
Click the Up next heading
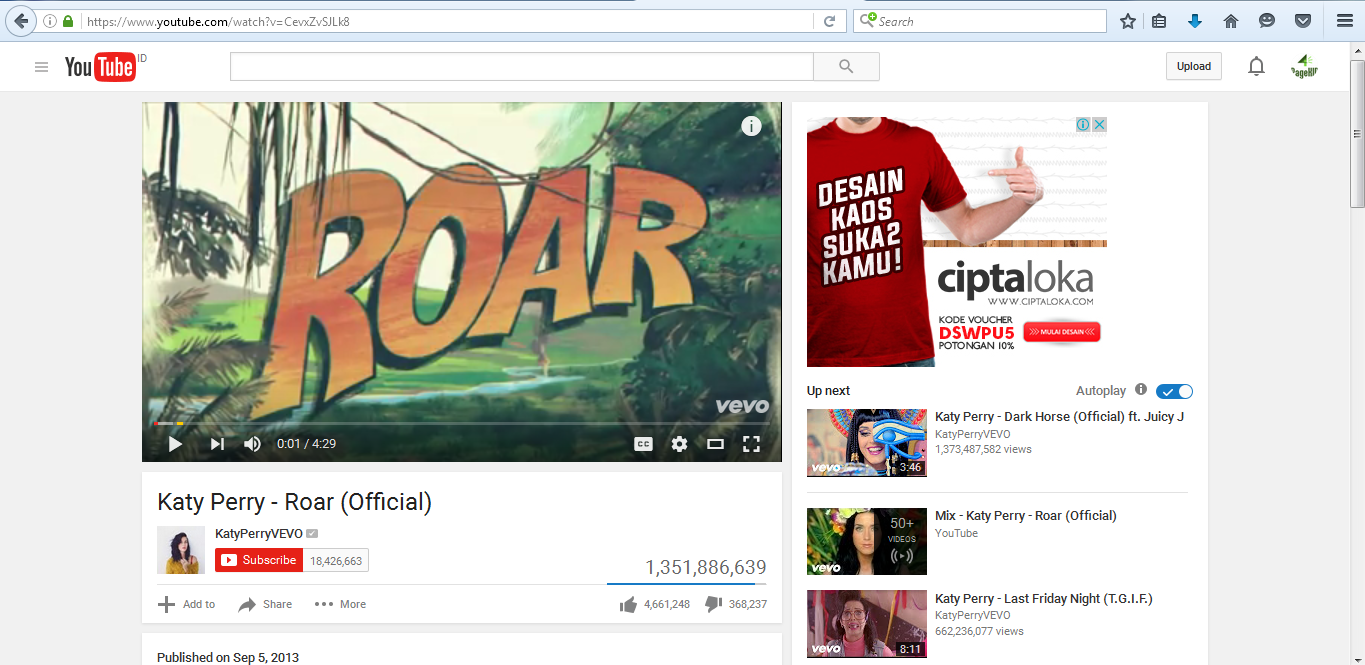828,390
